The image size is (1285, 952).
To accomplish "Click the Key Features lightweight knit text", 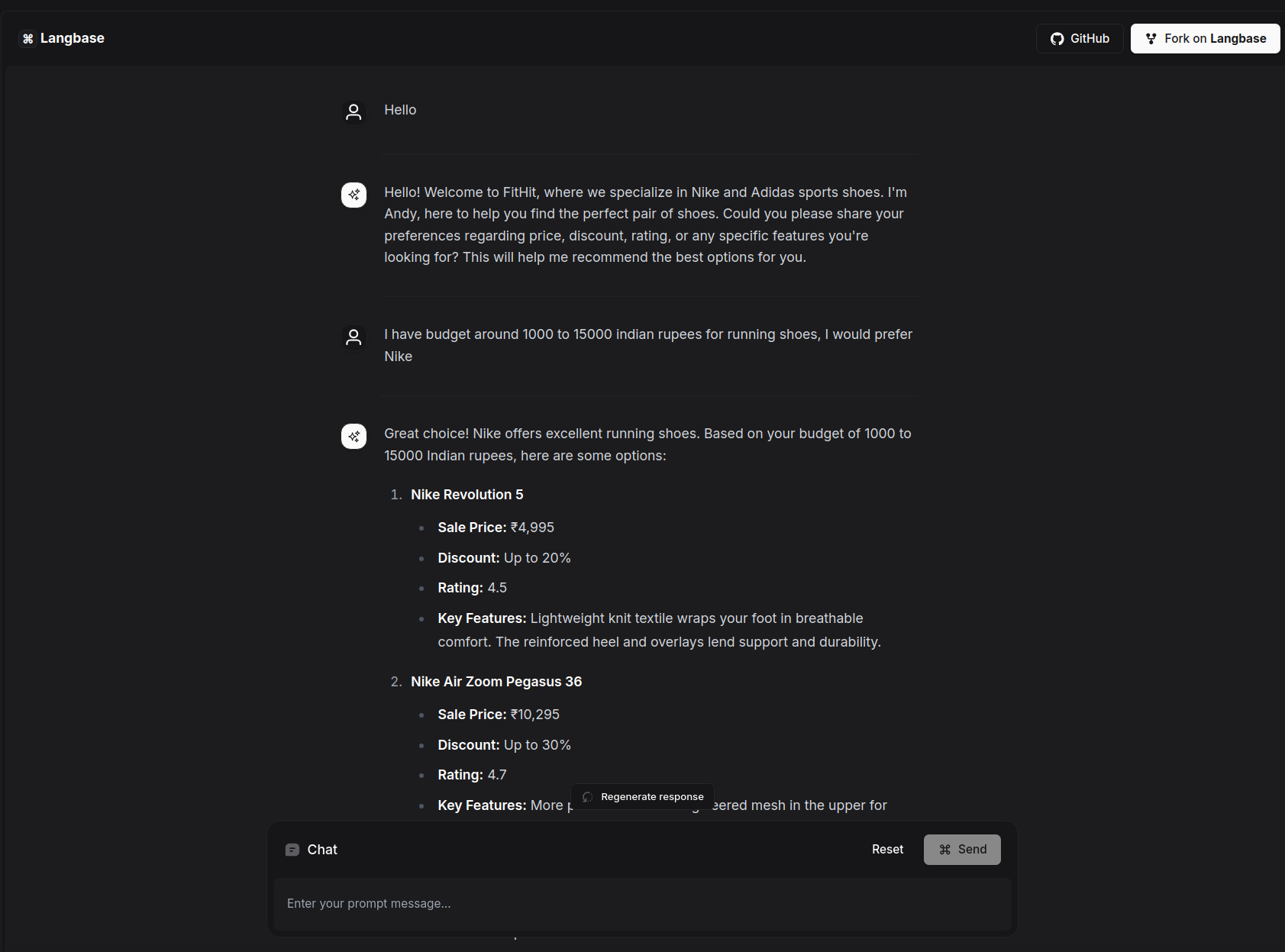I will [x=659, y=630].
